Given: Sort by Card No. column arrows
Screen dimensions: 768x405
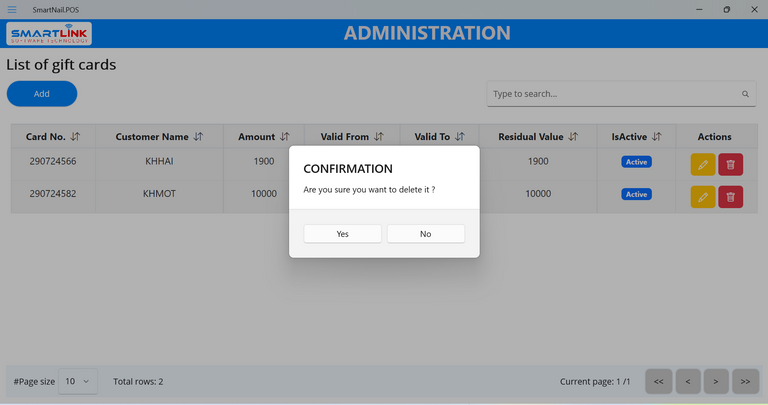Looking at the screenshot, I should coord(76,136).
